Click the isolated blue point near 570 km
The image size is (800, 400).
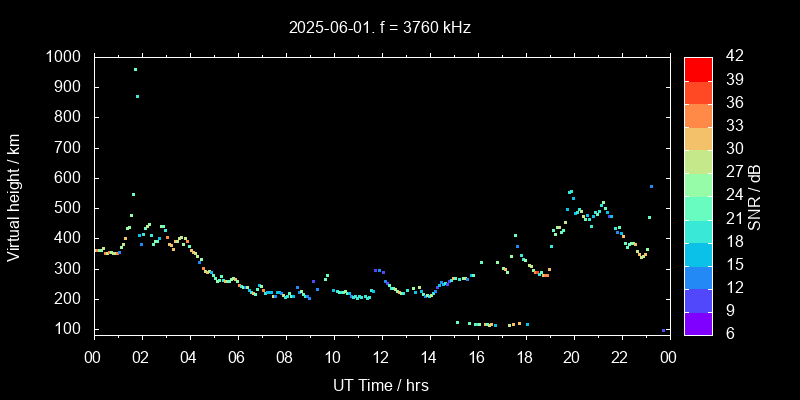click(651, 186)
